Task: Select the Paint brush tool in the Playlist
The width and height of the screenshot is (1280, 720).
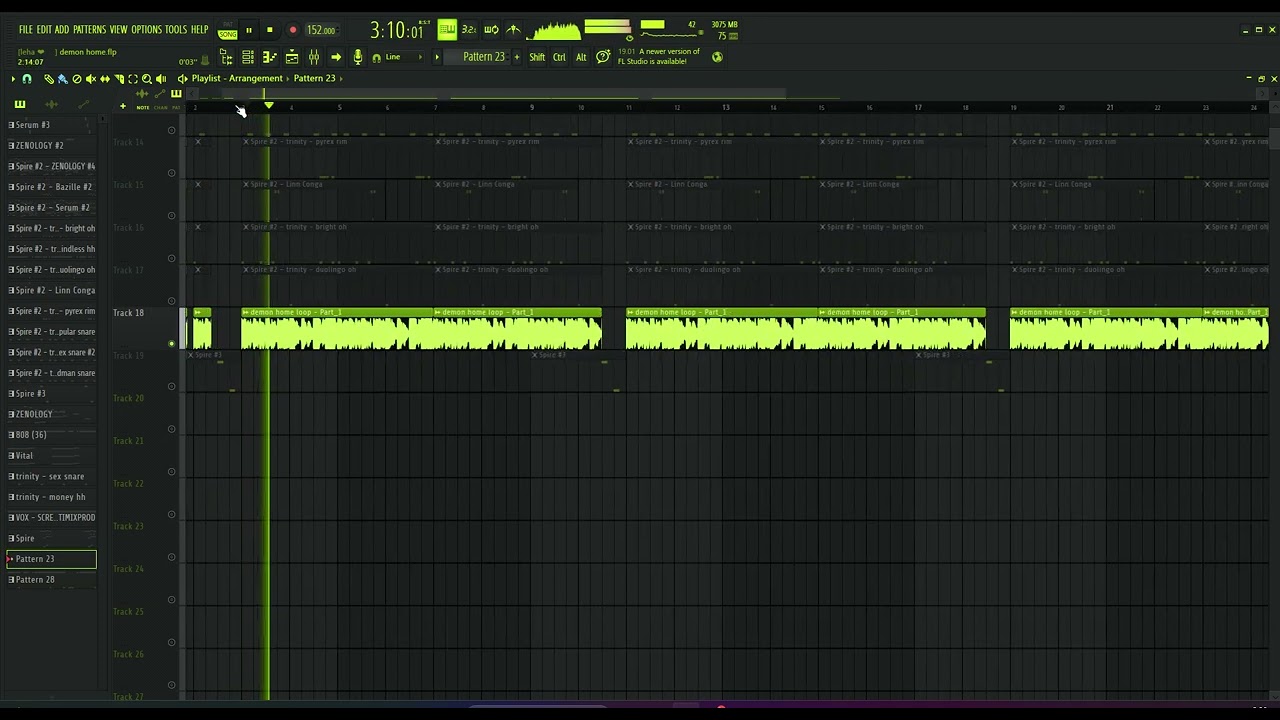Action: pos(62,79)
